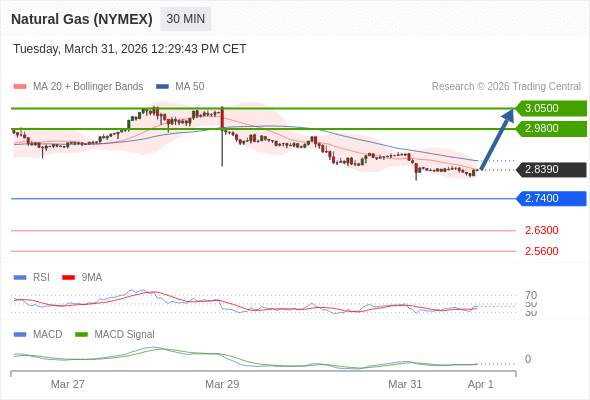Viewport: 590px width, 400px height.
Task: Click the Mar 27 date axis label
Action: tap(68, 384)
